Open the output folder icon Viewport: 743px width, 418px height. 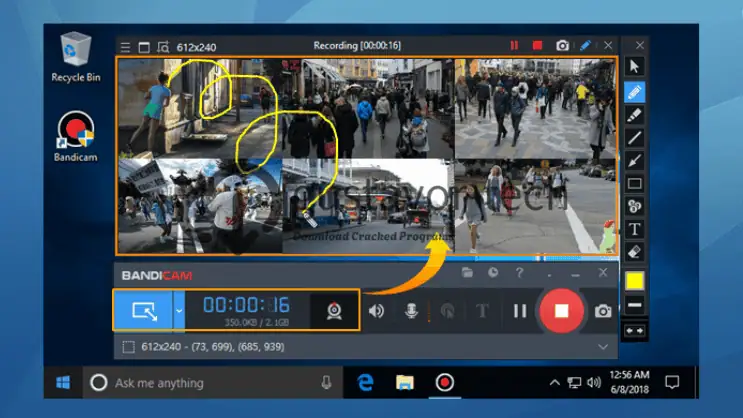coord(467,273)
